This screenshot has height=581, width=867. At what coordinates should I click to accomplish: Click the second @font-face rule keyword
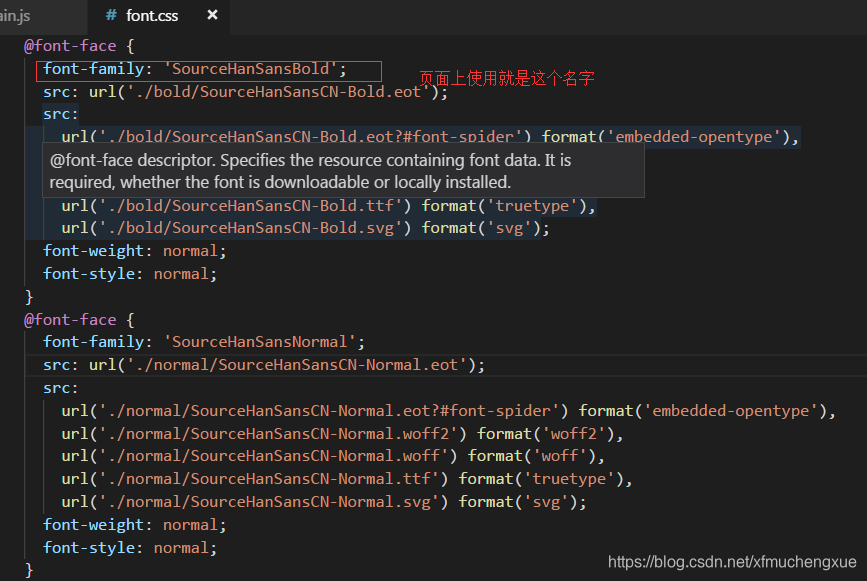point(70,320)
